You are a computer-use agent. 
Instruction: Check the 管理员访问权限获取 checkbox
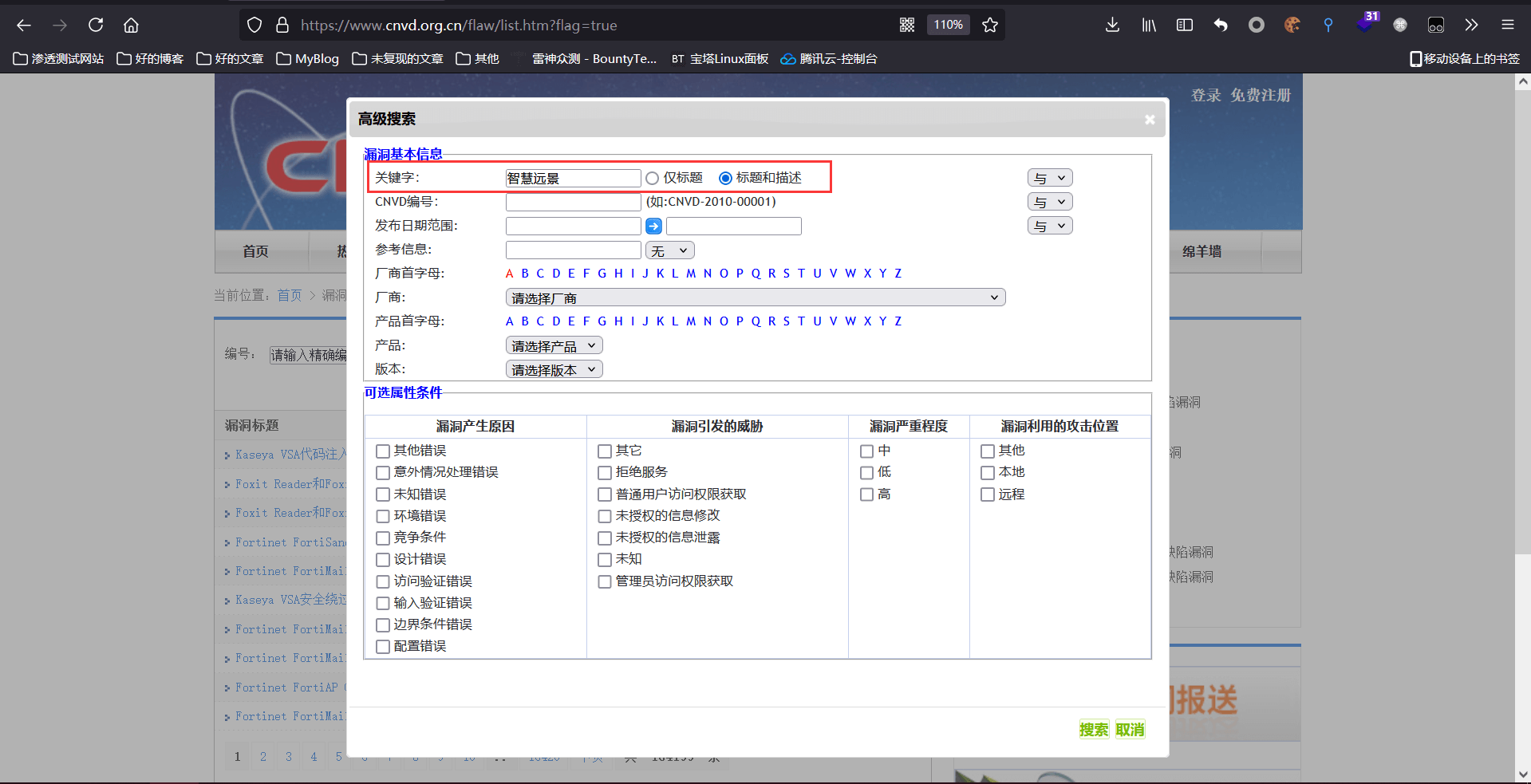(x=605, y=581)
